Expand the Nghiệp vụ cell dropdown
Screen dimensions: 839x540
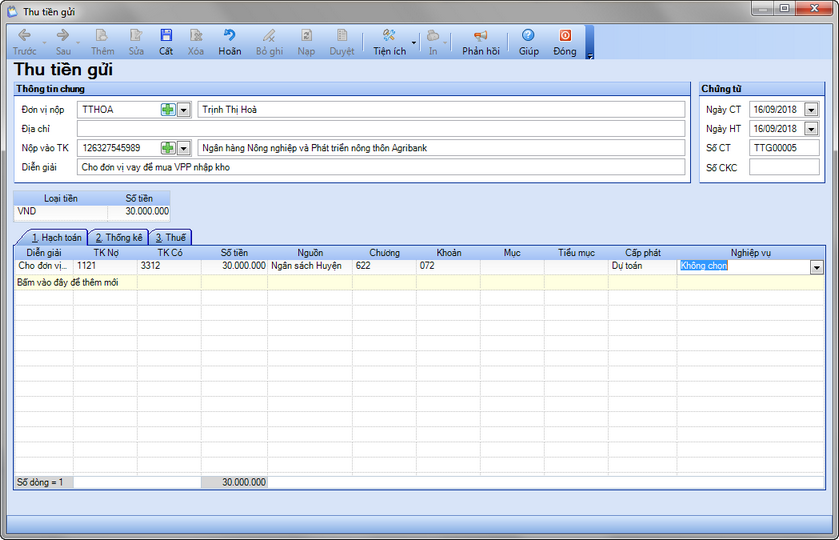point(816,267)
